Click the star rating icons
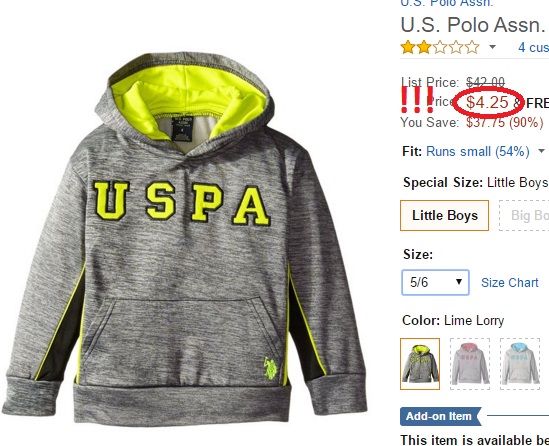Image resolution: width=549 pixels, height=446 pixels. 440,47
